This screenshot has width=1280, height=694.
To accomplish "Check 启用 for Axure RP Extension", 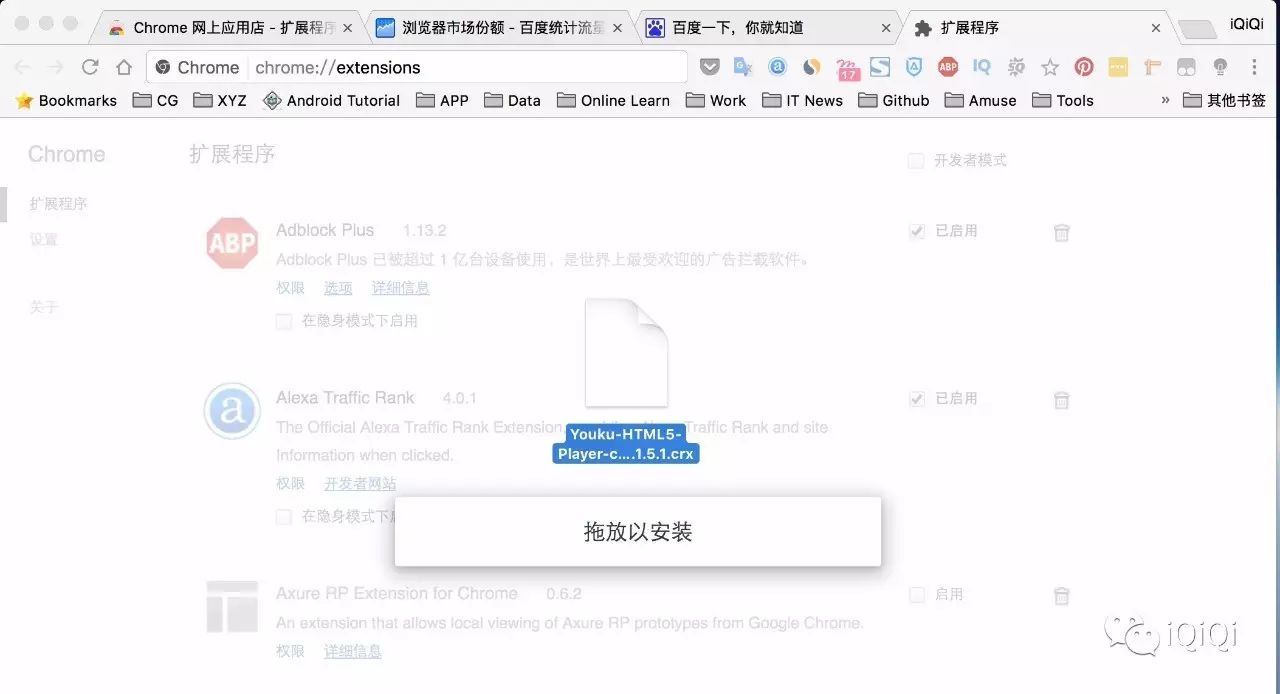I will tap(916, 595).
